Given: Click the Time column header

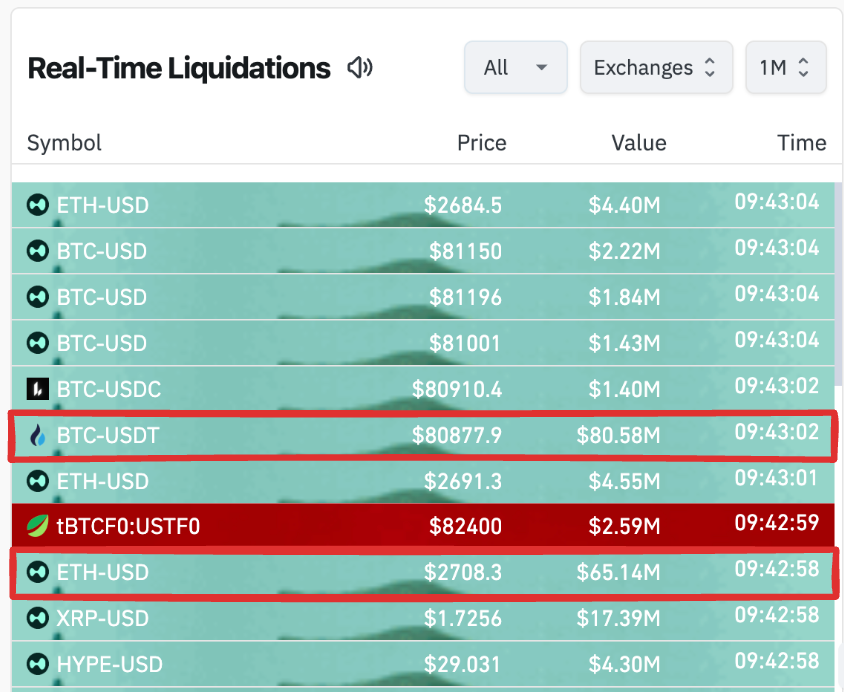Looking at the screenshot, I should (x=801, y=143).
